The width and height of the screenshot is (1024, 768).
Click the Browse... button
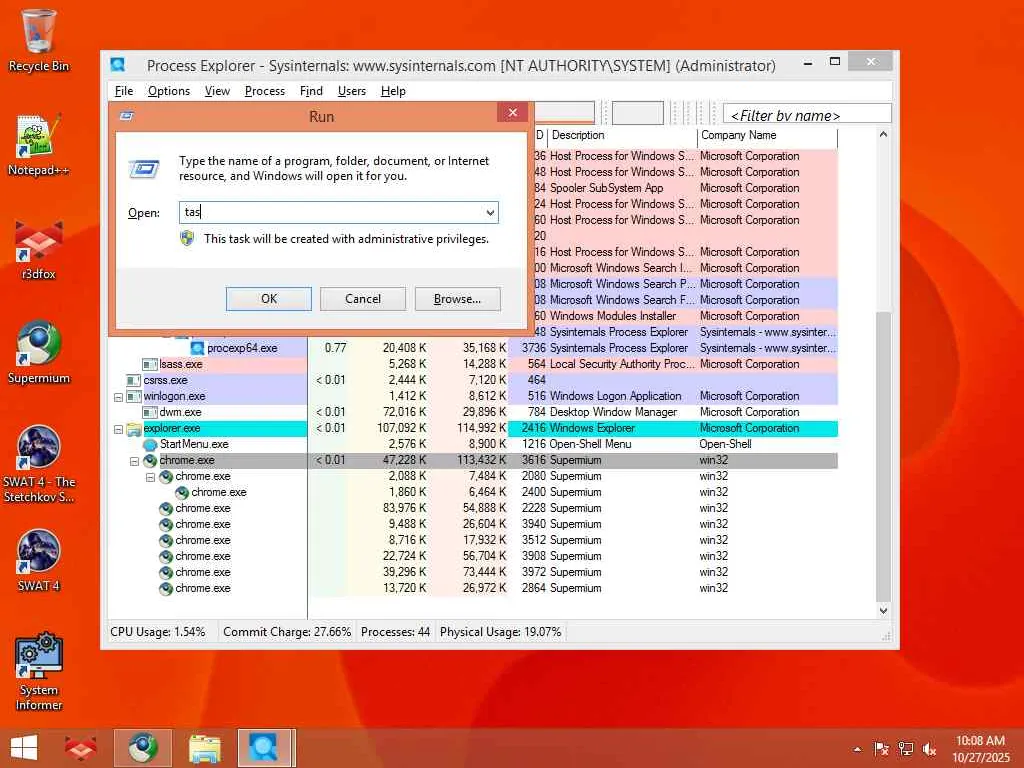point(457,298)
